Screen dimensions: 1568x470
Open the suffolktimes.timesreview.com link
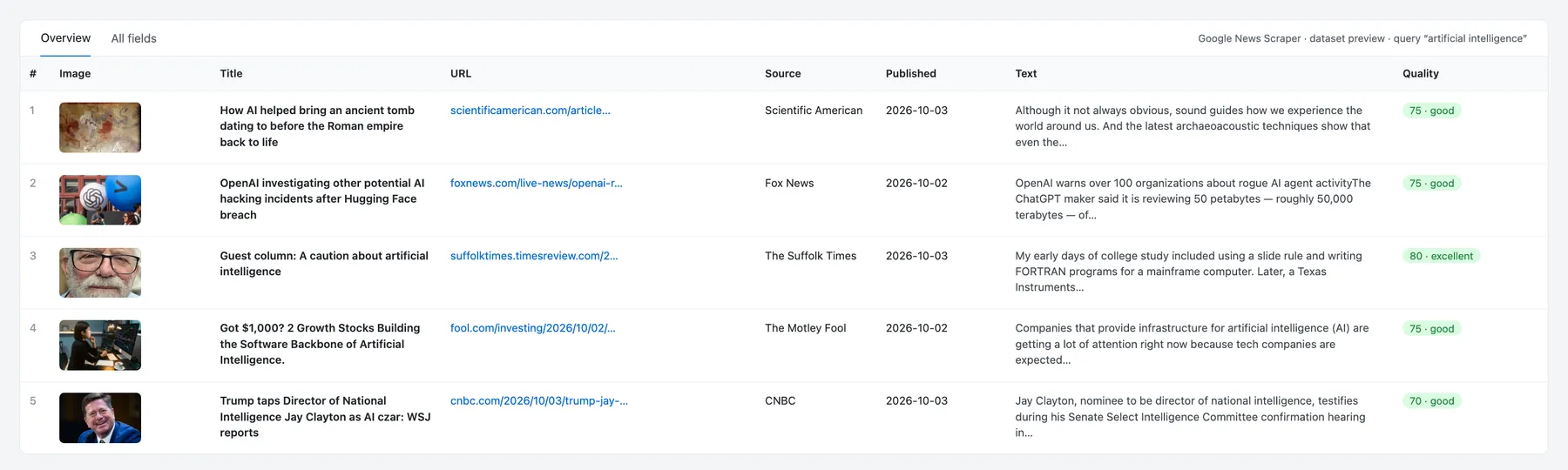click(x=534, y=256)
